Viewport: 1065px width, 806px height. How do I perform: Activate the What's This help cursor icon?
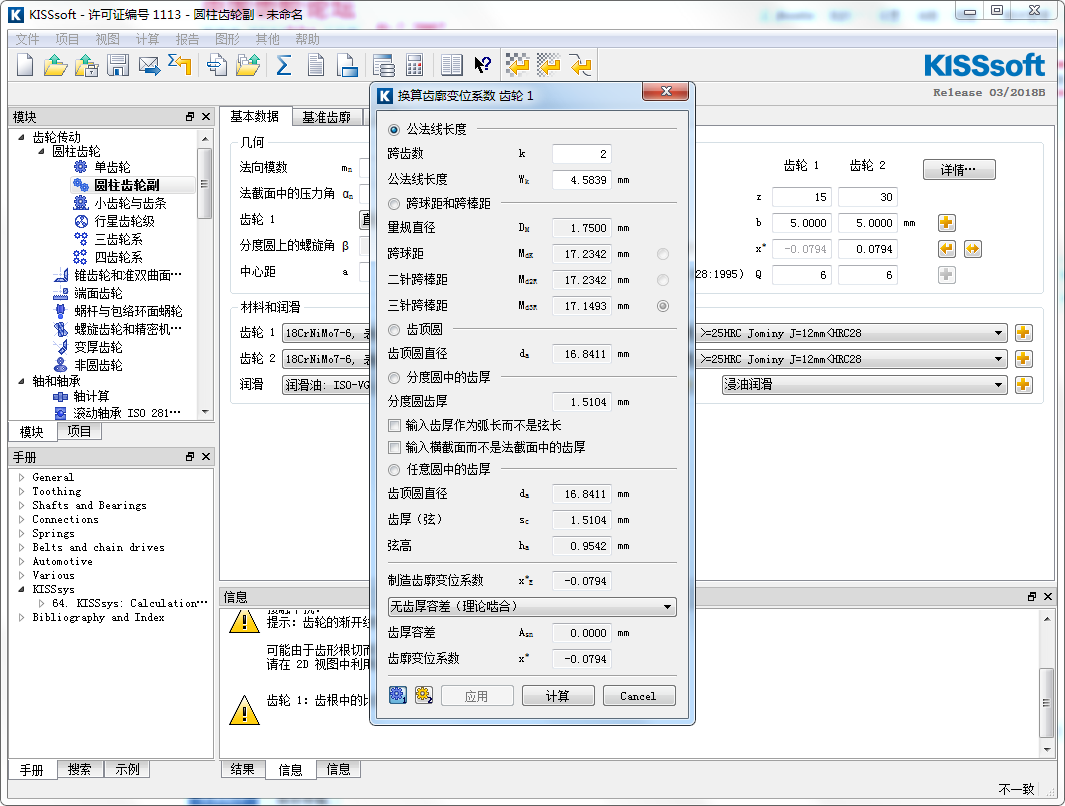point(482,65)
